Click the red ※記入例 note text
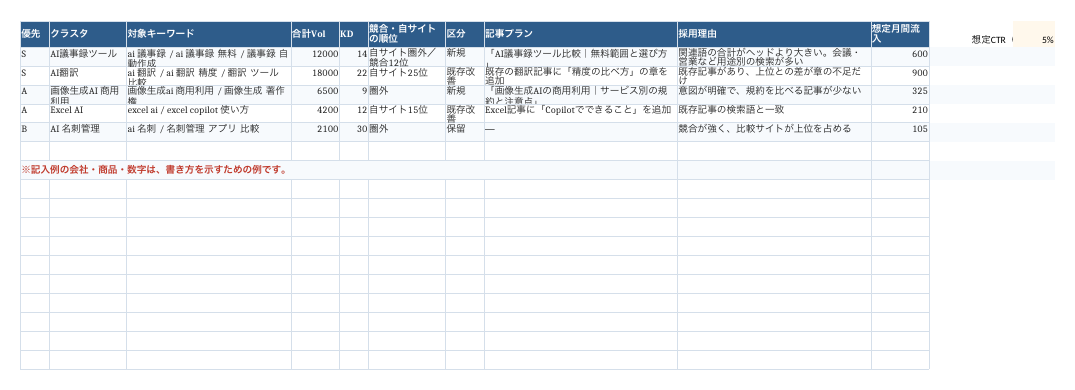Viewport: 1075px width, 390px height. (x=155, y=170)
